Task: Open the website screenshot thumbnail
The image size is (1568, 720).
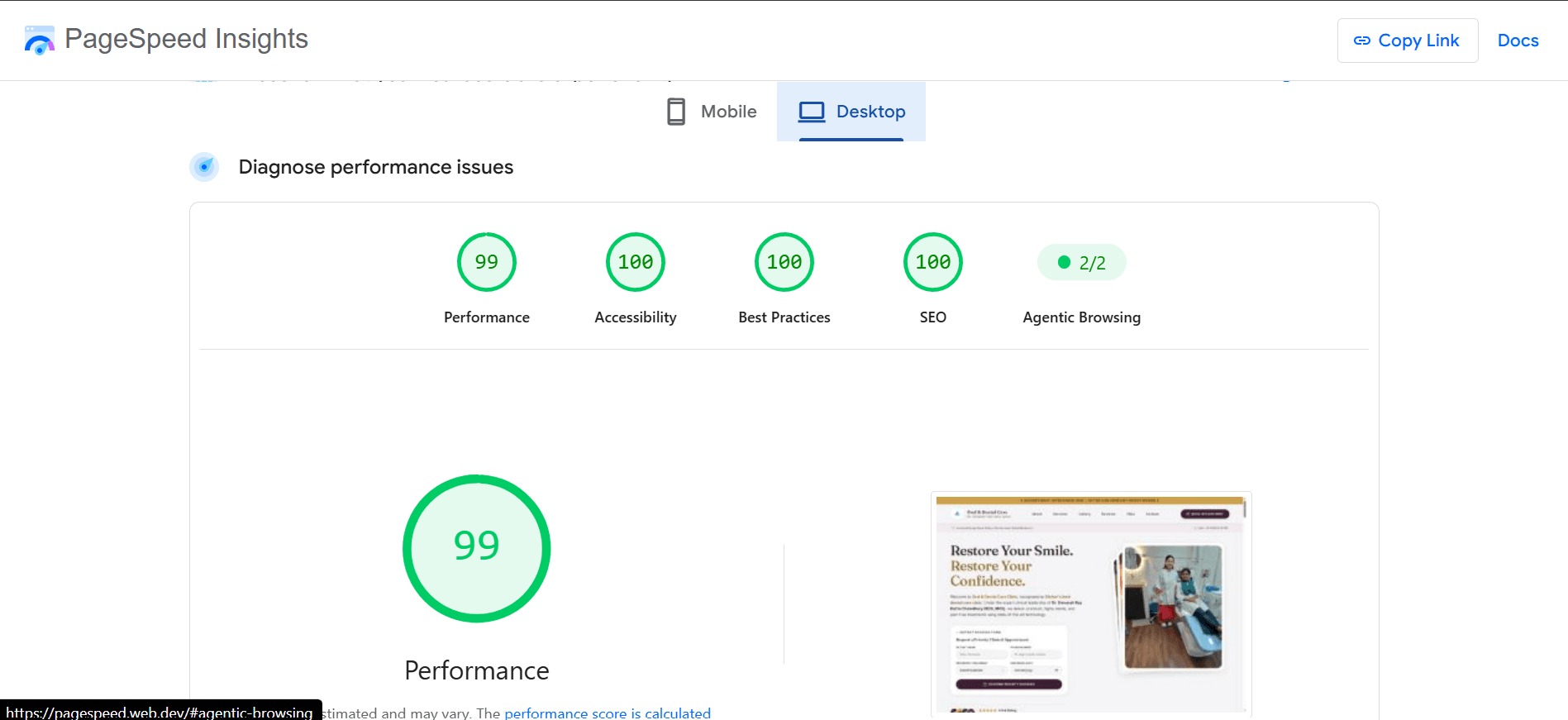Action: pyautogui.click(x=1091, y=604)
